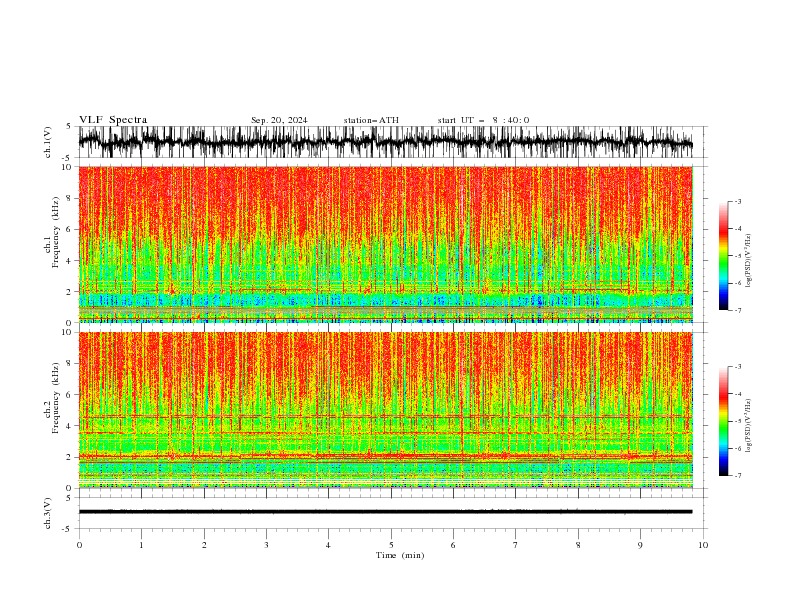Click the "5" tick on the Time axis
792x612 pixels.
391,545
